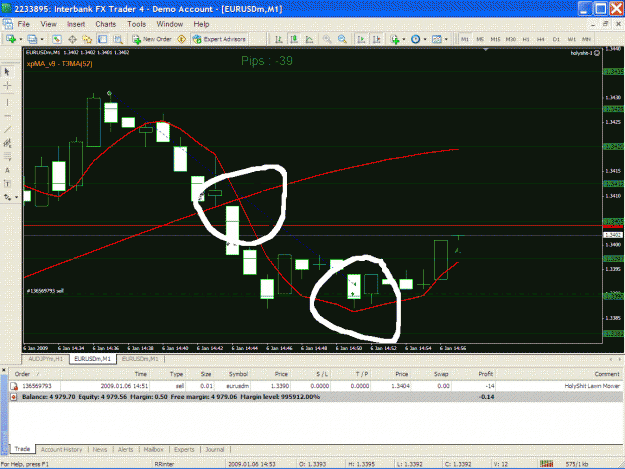Image resolution: width=625 pixels, height=469 pixels.
Task: Select the Text Label tool (T)
Action: tap(7, 184)
